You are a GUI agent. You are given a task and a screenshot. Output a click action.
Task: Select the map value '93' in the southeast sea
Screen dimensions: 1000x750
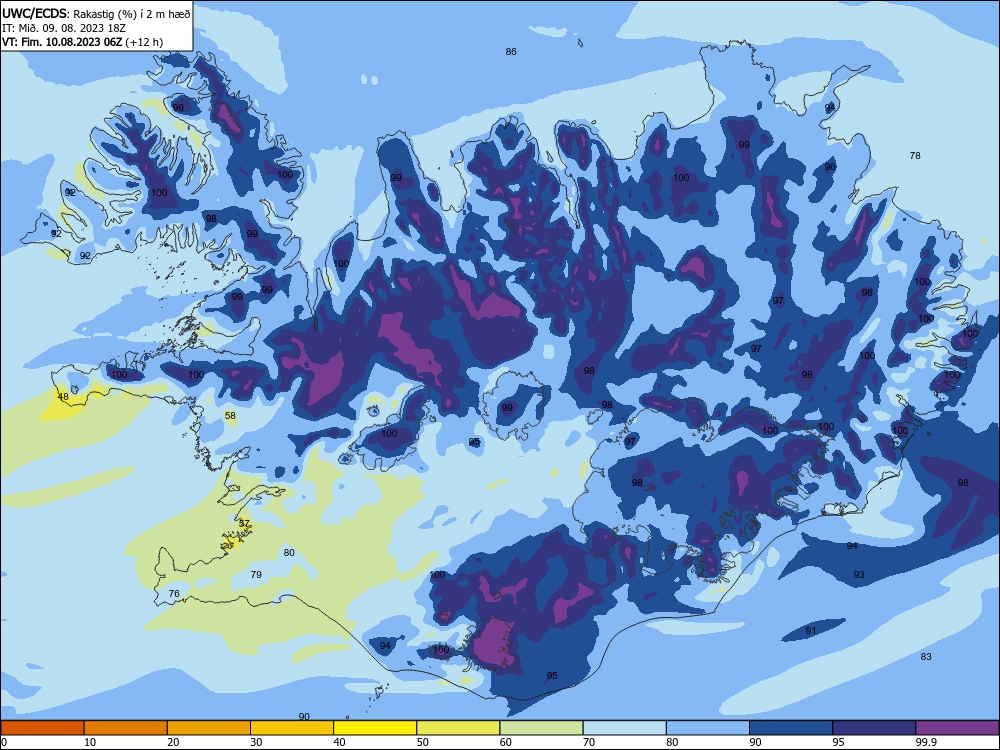point(859,575)
